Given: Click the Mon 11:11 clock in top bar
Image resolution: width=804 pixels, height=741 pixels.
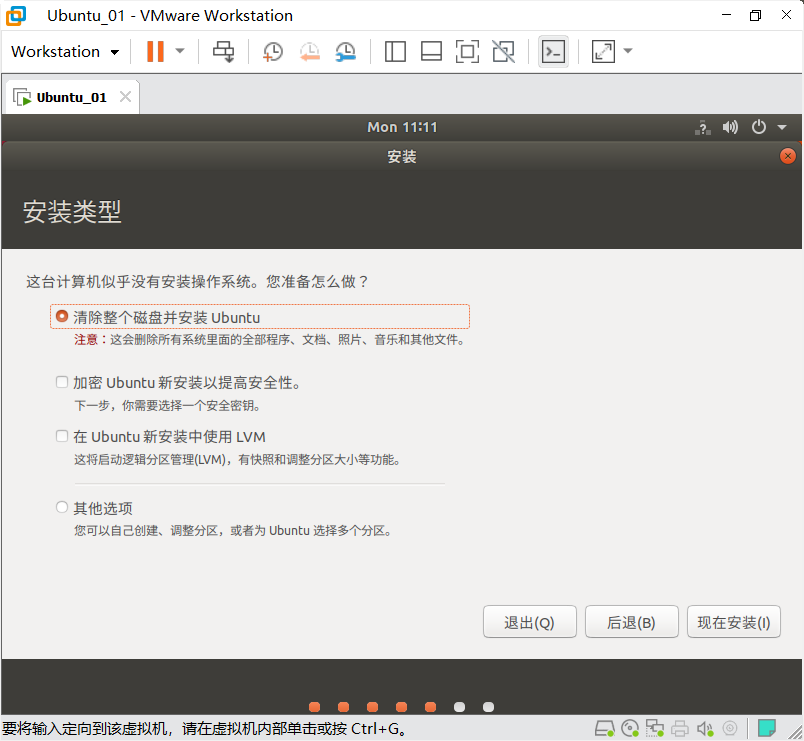Looking at the screenshot, I should (x=403, y=127).
